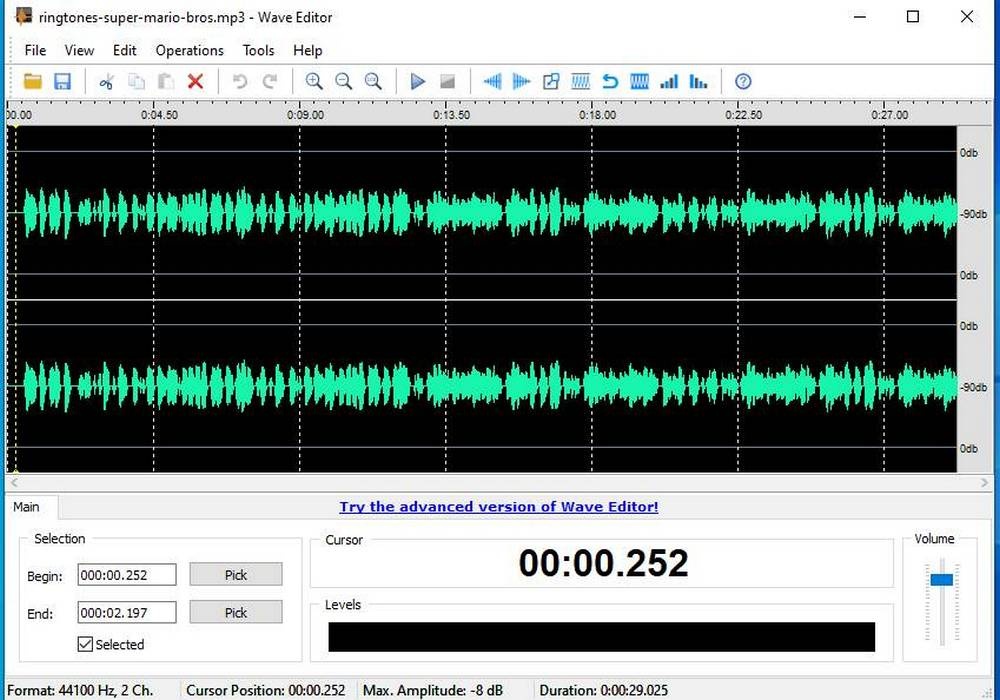Screen dimensions: 1000x700
Task: Uncheck the Selected checkbox
Action: point(85,644)
